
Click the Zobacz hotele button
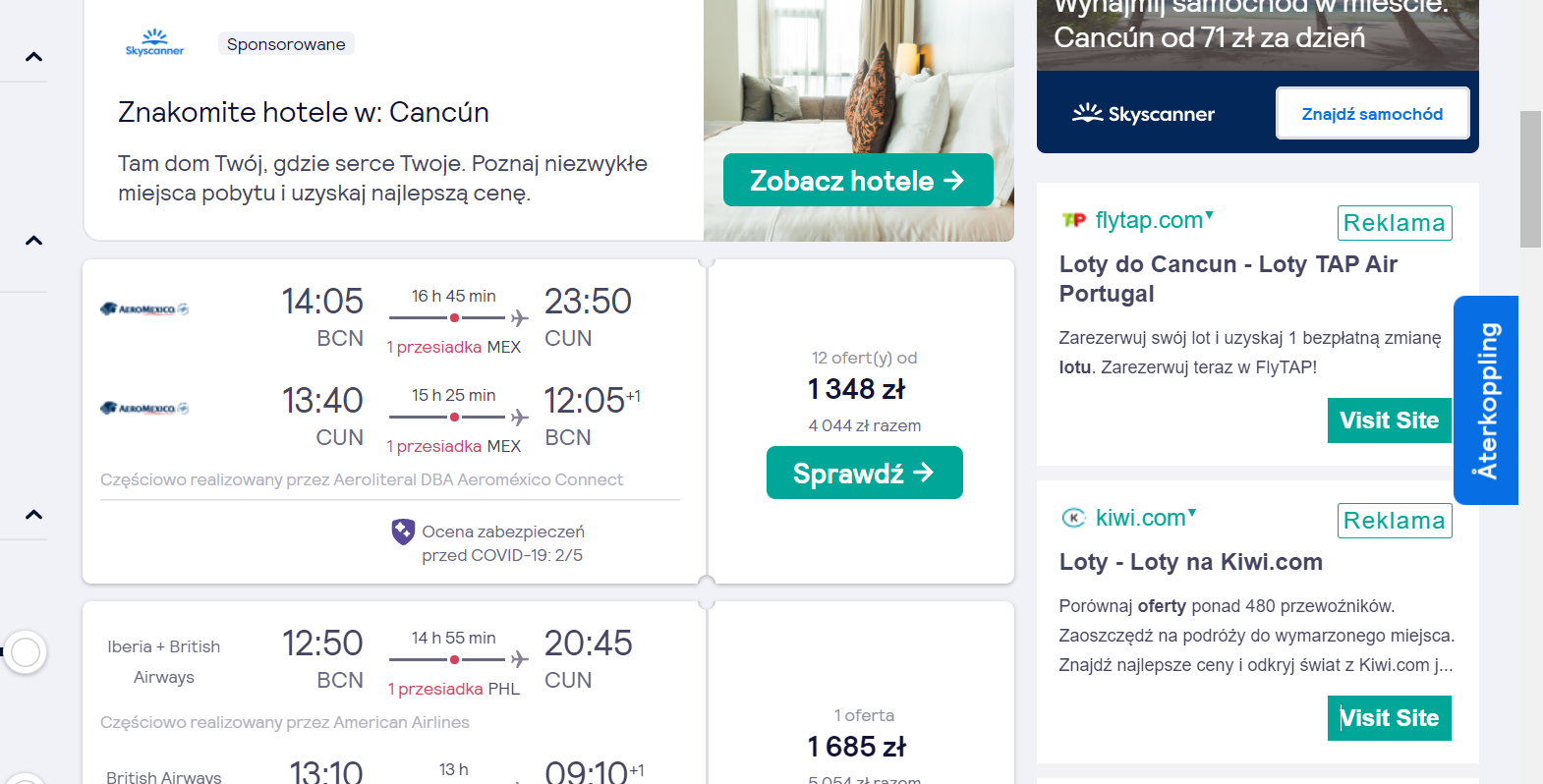(x=858, y=180)
